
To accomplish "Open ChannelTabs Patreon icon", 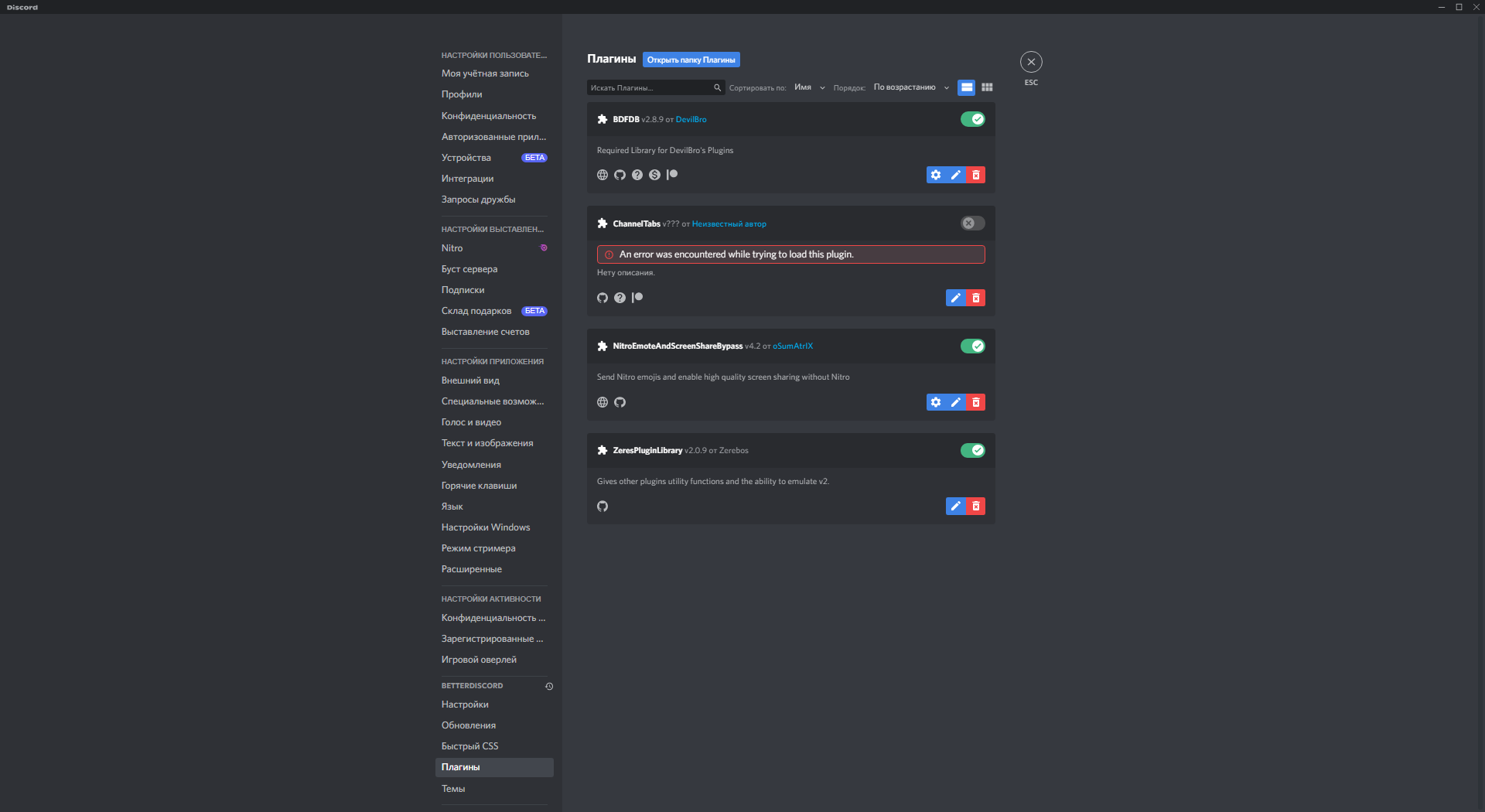I will 637,298.
